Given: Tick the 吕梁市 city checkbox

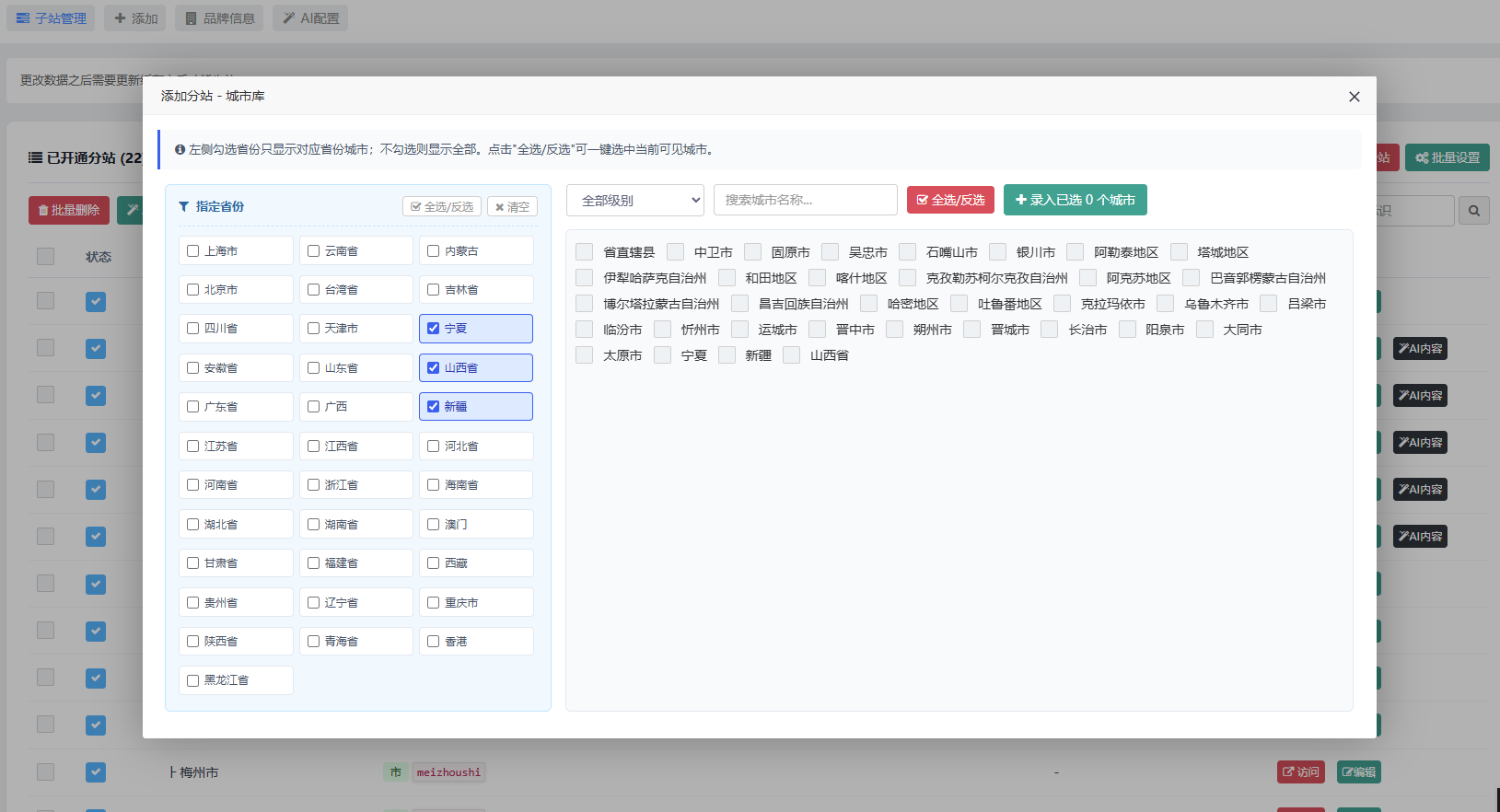Looking at the screenshot, I should click(x=1268, y=304).
